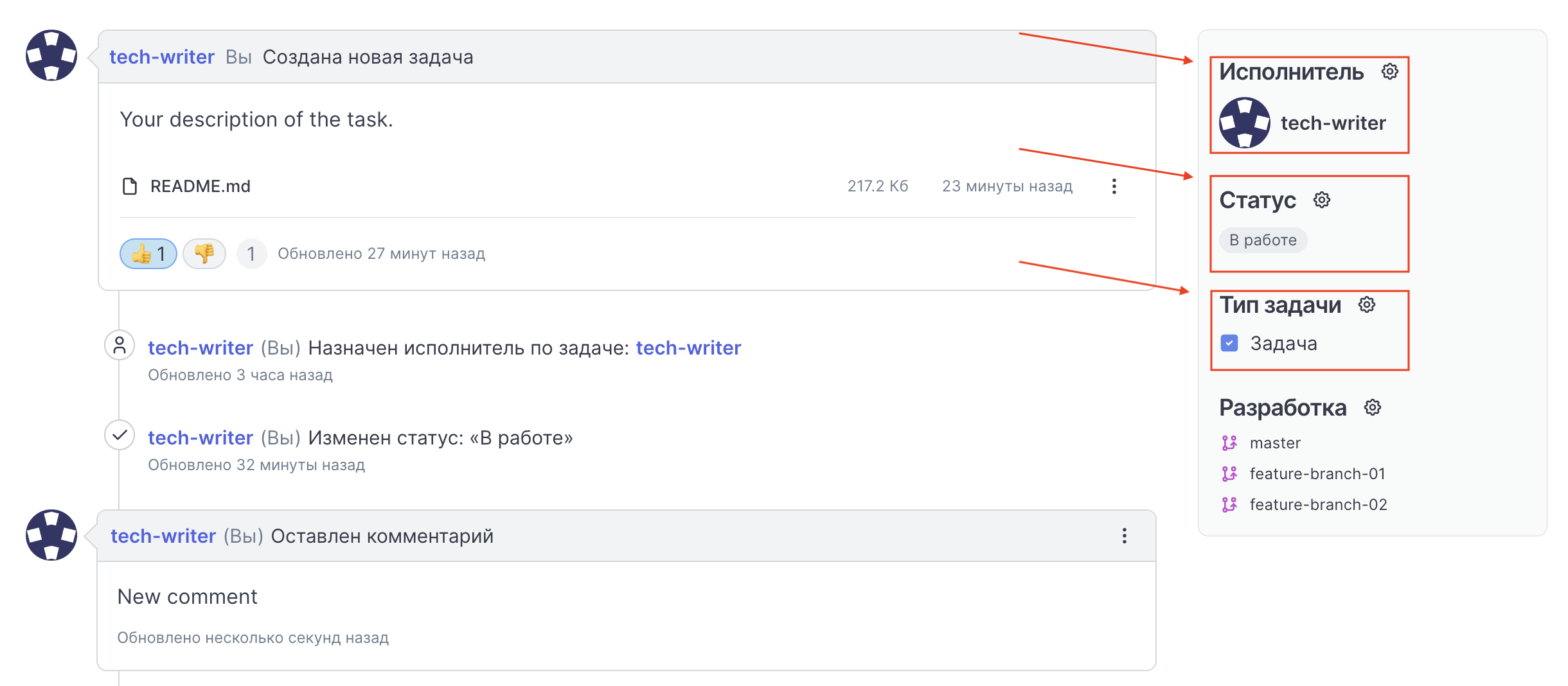The image size is (1568, 686).
Task: Click the reactions total counter badge 1
Action: click(251, 254)
